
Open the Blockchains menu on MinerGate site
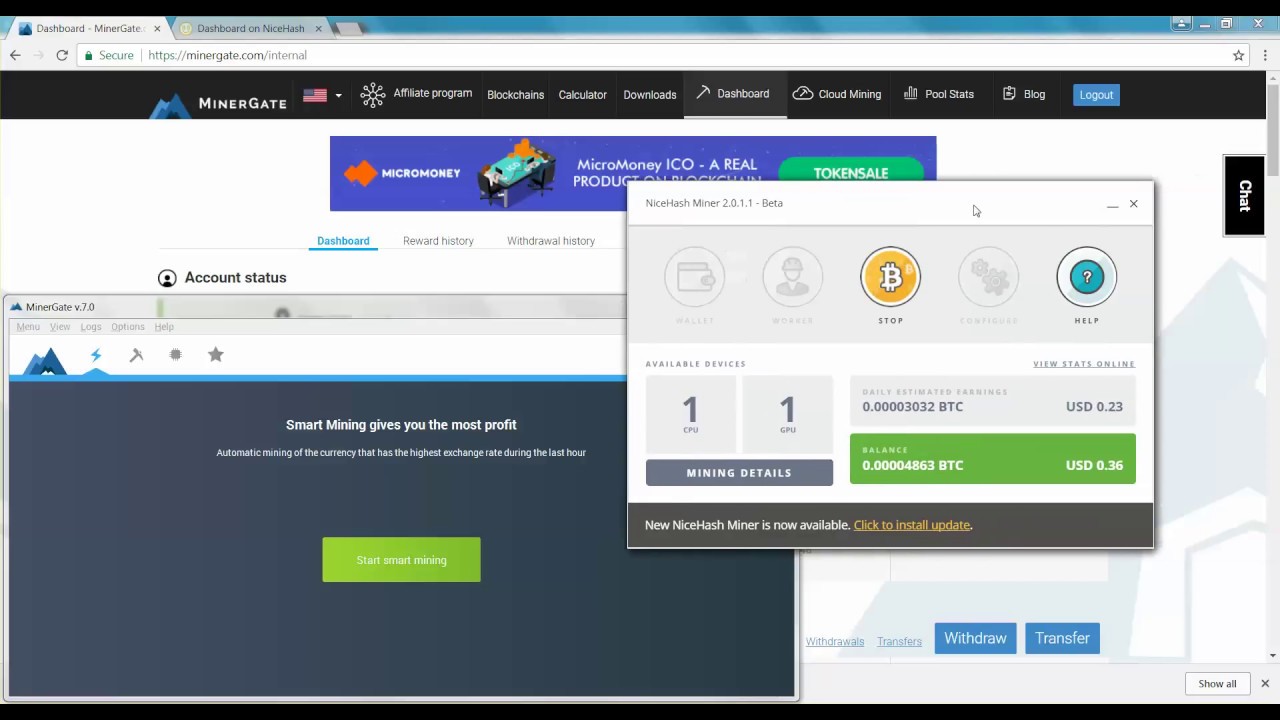coord(515,95)
